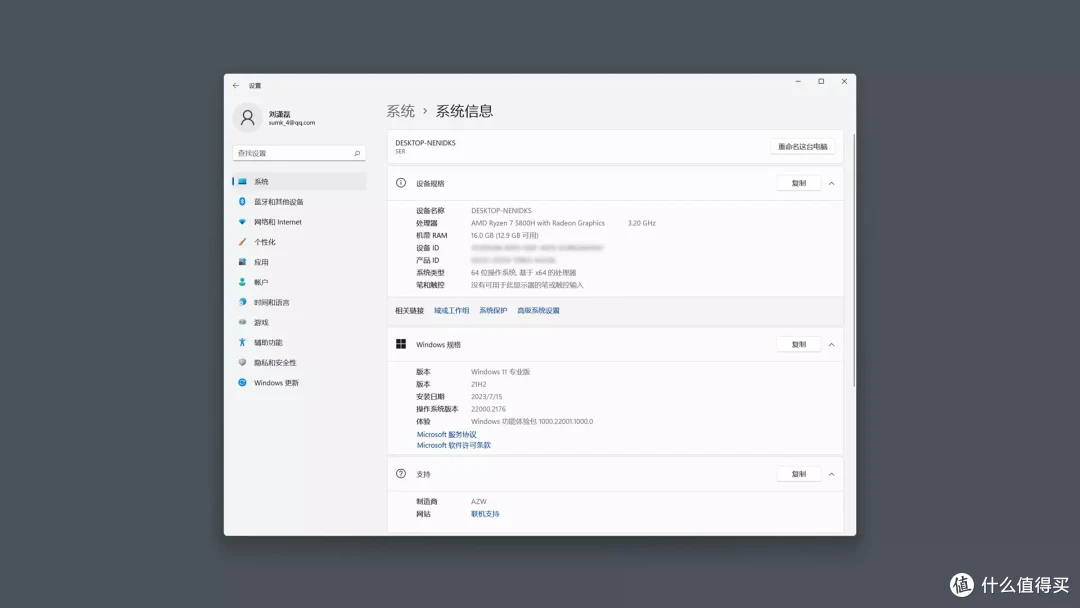Viewport: 1080px width, 608px height.
Task: Minimize the Settings window
Action: point(798,81)
